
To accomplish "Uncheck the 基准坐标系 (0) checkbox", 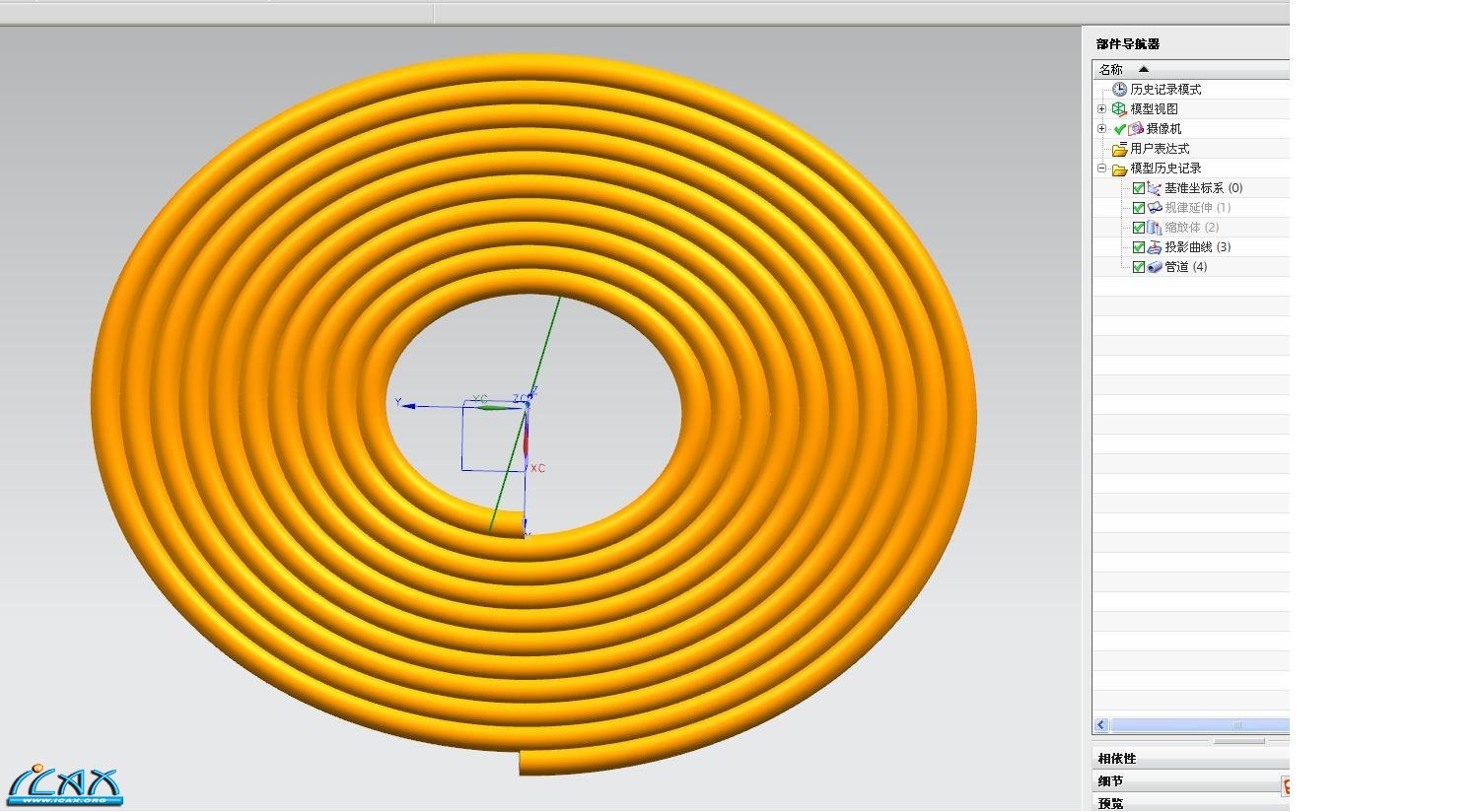I will (x=1139, y=188).
